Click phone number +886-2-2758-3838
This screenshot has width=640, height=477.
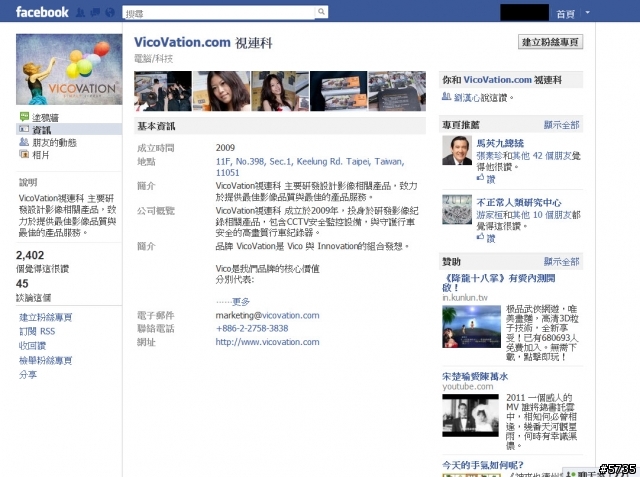[x=252, y=328]
